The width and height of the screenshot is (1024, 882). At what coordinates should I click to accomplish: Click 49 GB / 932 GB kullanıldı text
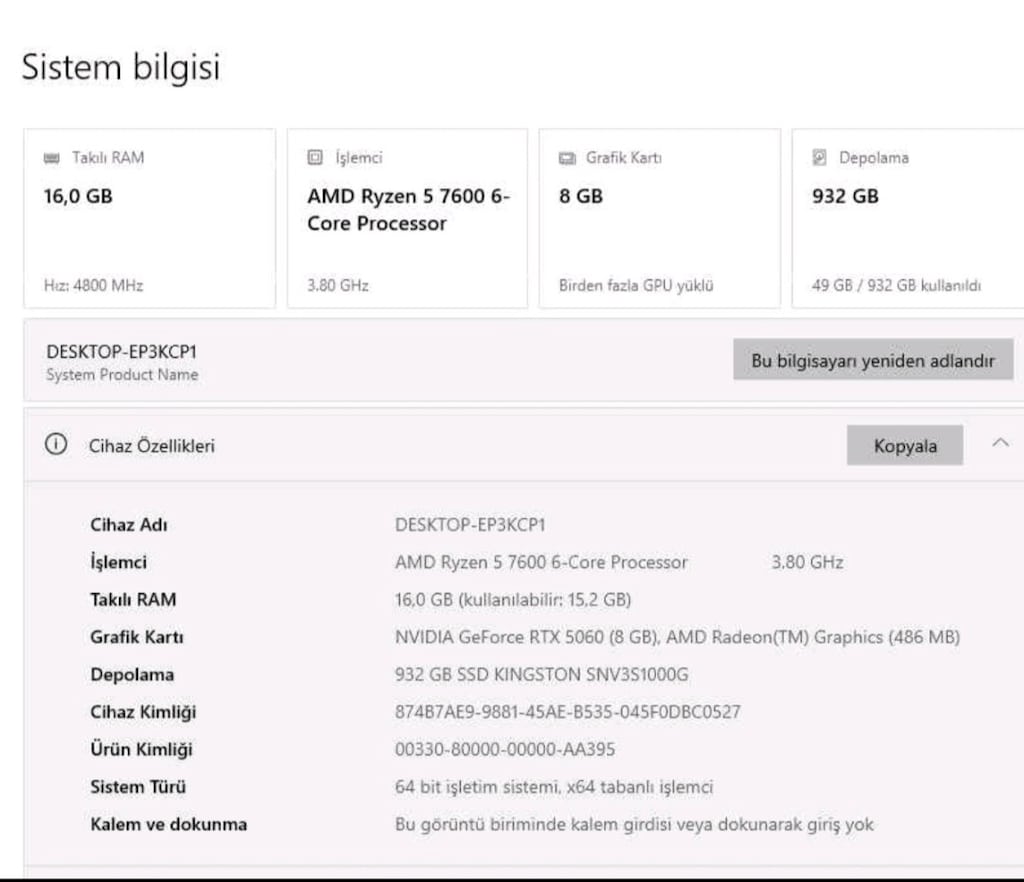coord(896,285)
